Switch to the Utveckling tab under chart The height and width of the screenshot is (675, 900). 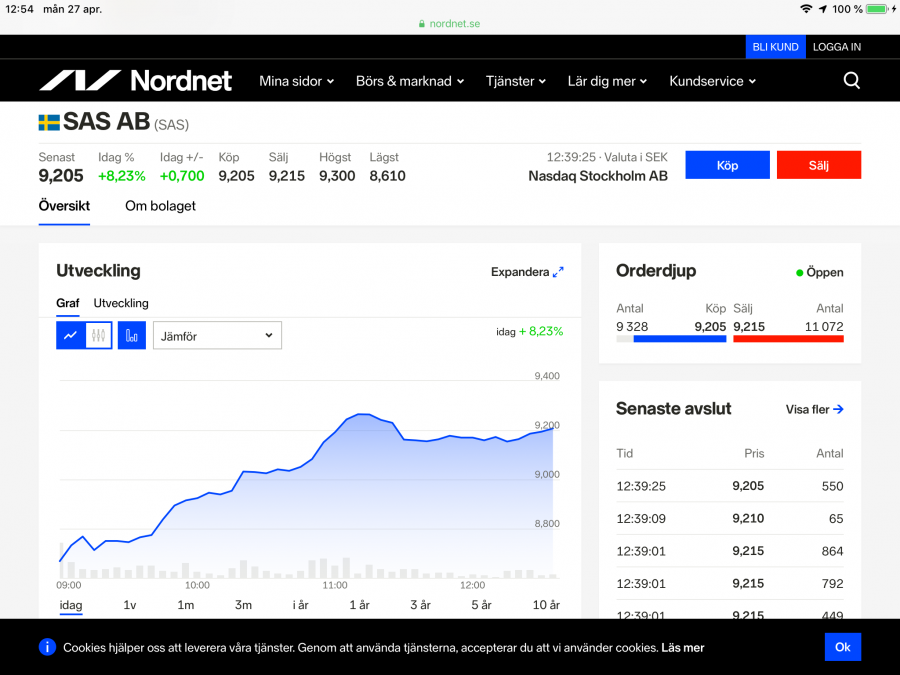click(x=121, y=303)
